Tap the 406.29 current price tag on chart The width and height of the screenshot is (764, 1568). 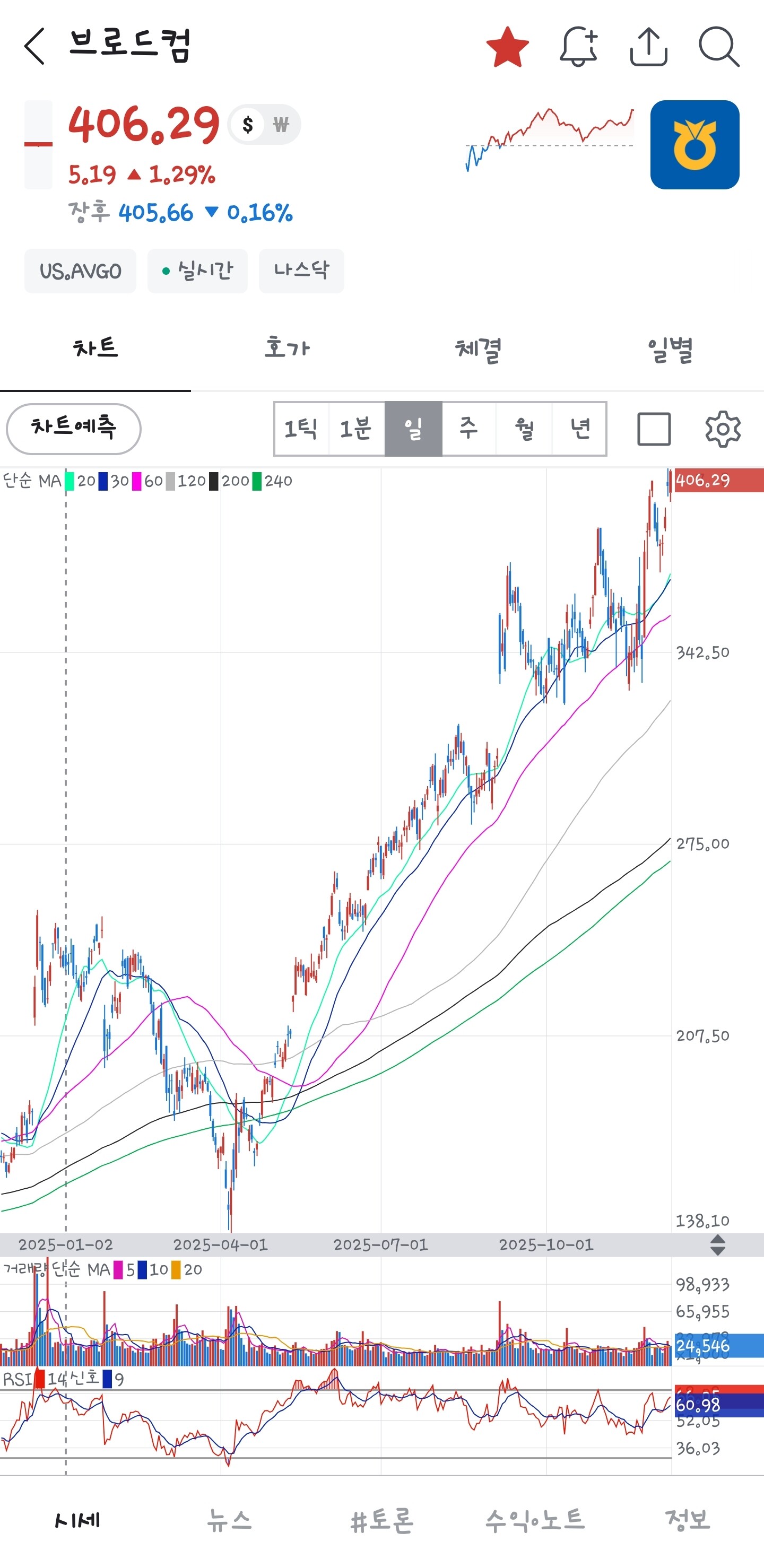point(718,480)
